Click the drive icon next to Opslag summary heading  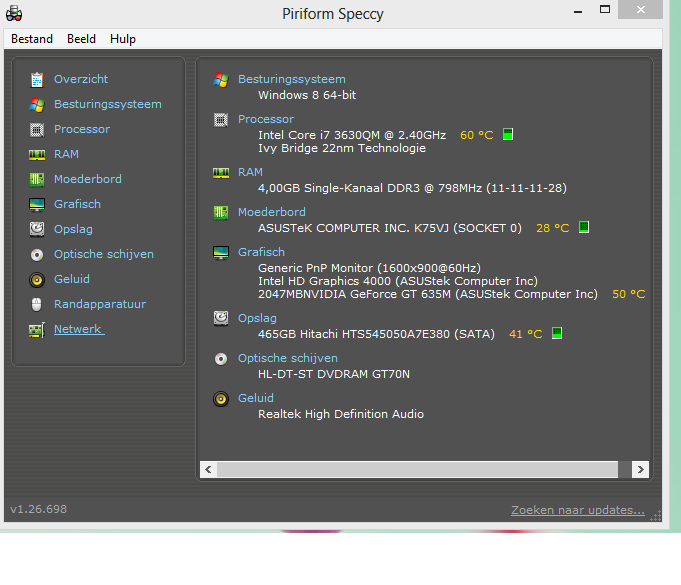[x=221, y=318]
